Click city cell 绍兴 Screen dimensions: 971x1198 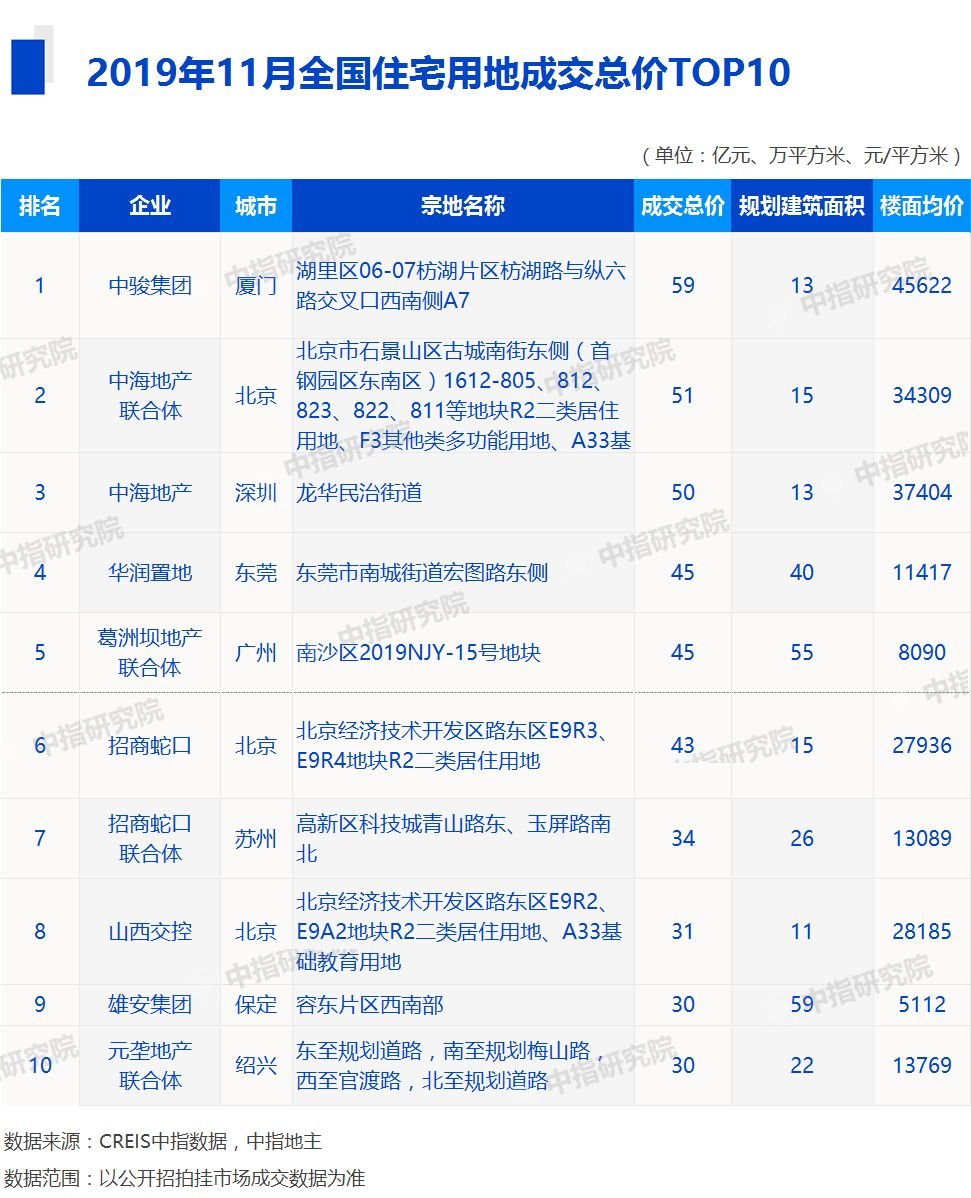tap(256, 1065)
